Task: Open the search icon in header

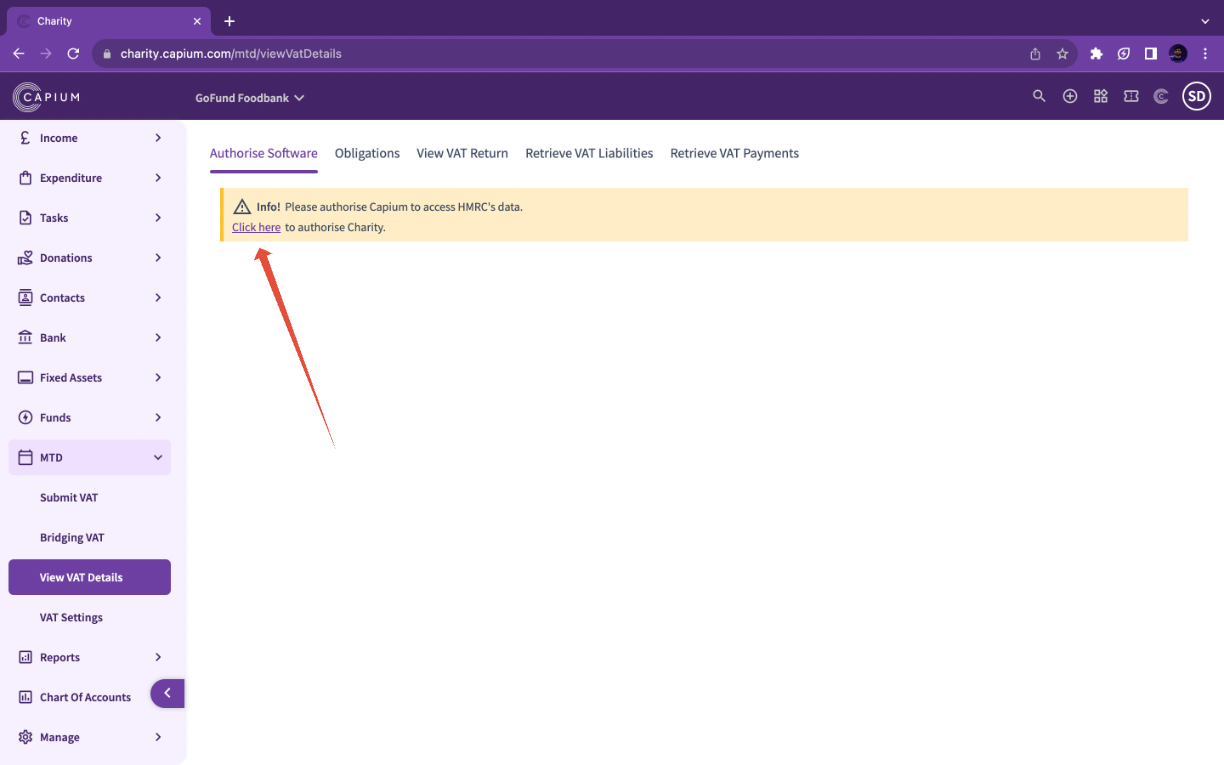Action: point(1039,96)
